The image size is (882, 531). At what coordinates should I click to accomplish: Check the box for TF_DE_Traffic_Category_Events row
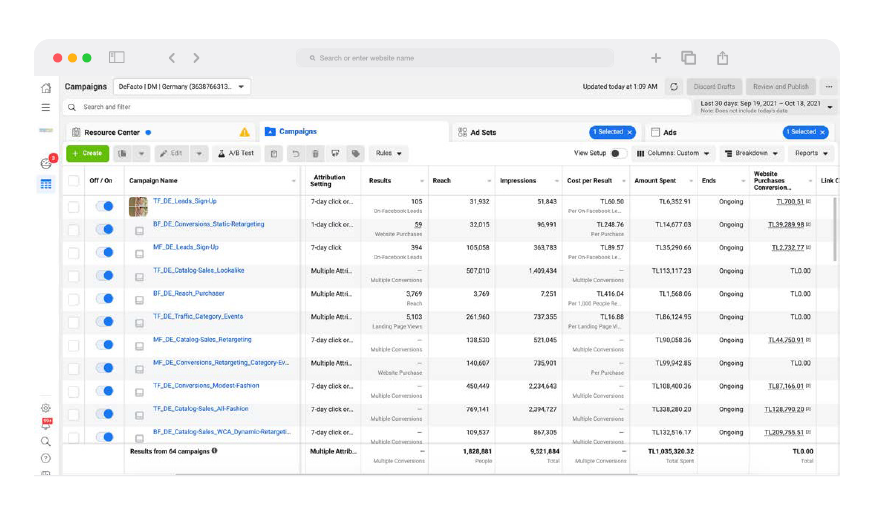coord(74,322)
